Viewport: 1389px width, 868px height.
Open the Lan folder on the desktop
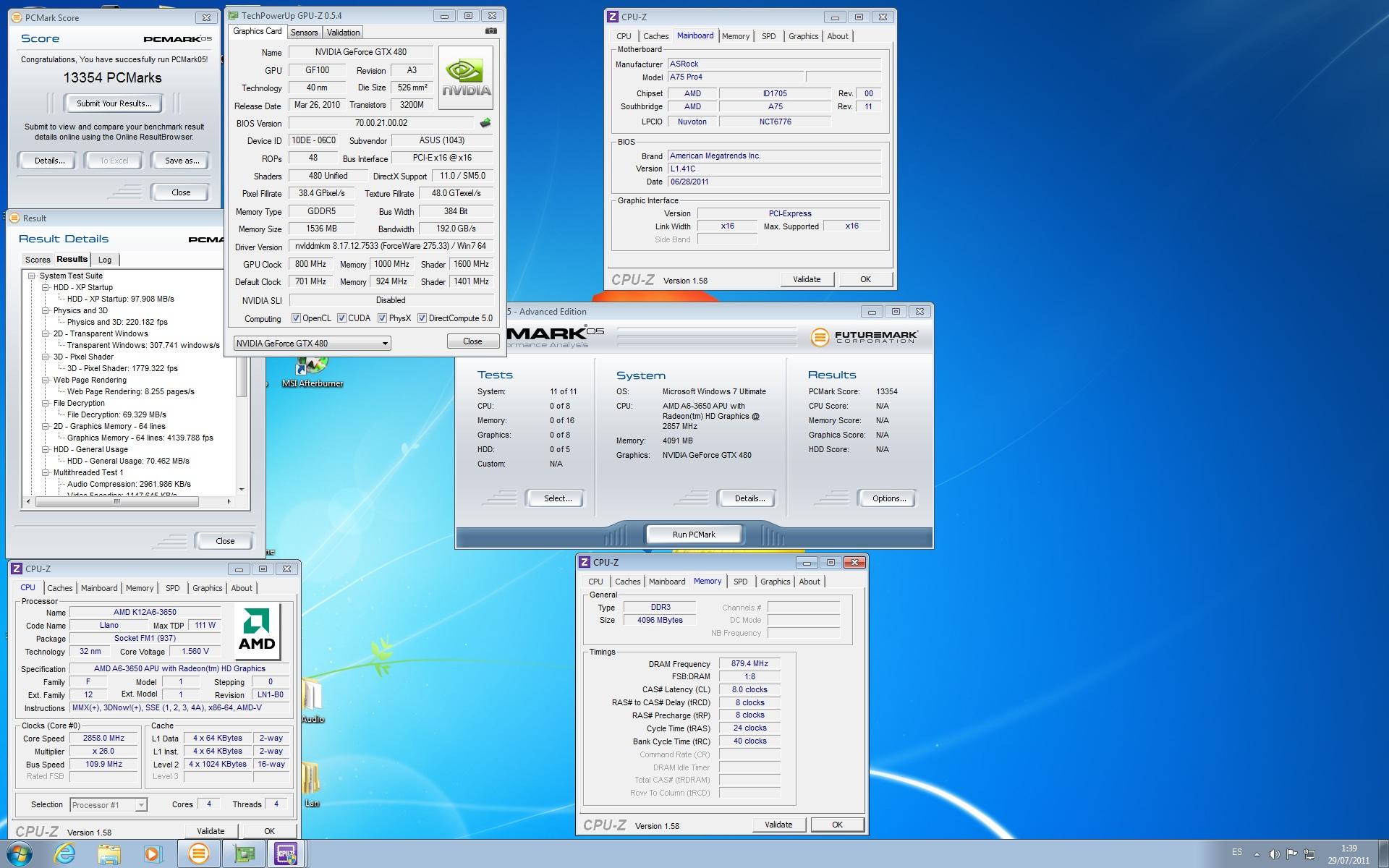(x=312, y=783)
